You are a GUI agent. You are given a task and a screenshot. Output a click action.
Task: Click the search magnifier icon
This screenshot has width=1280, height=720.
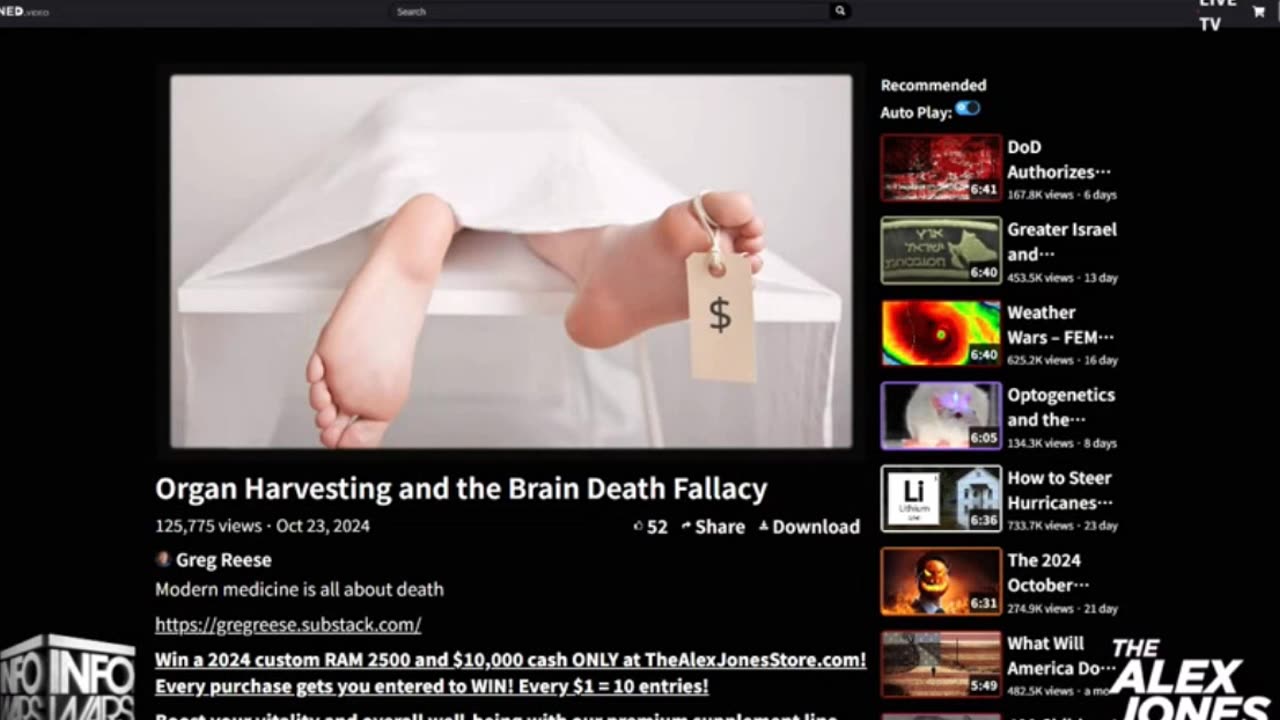click(840, 11)
